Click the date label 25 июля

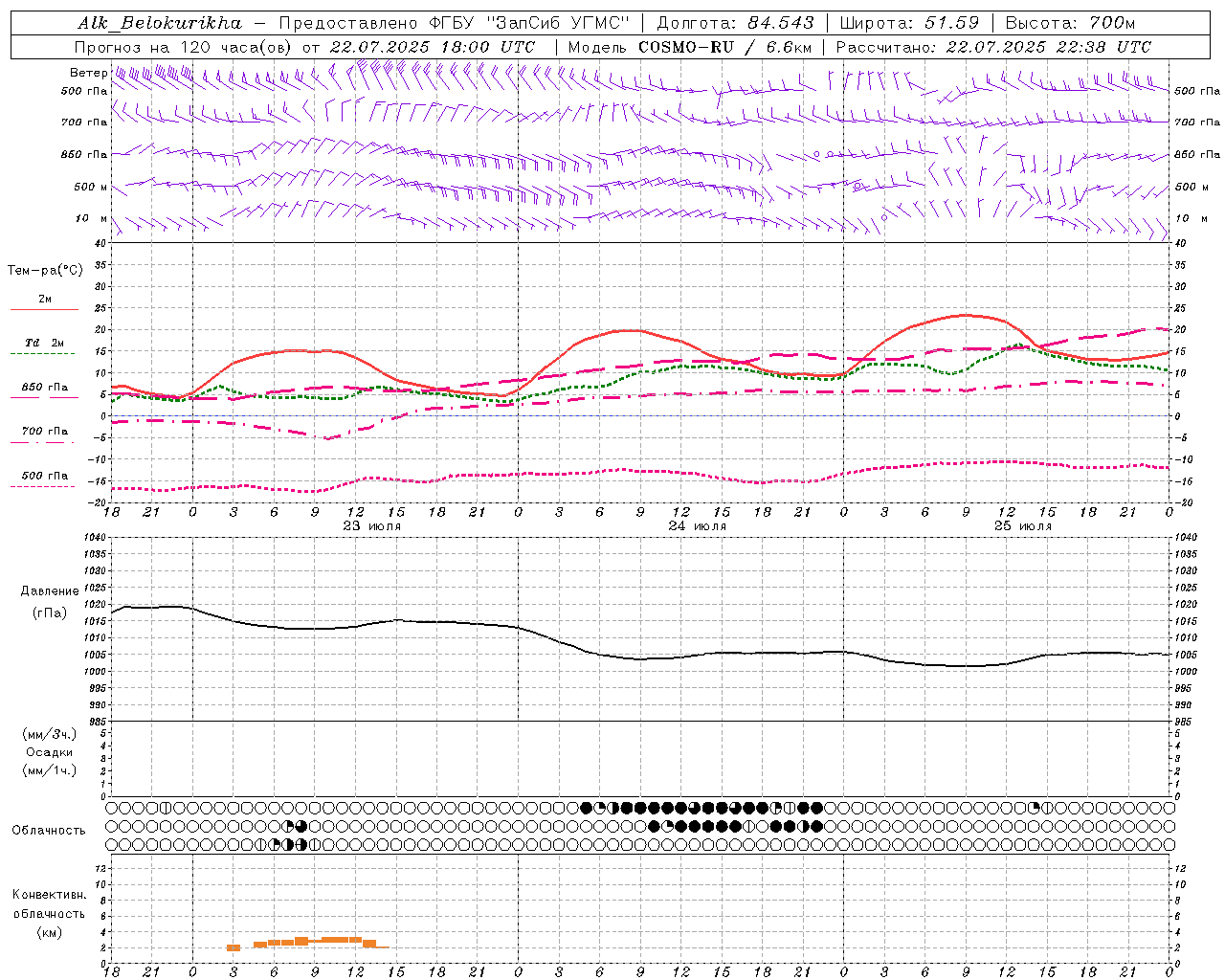(x=1023, y=526)
